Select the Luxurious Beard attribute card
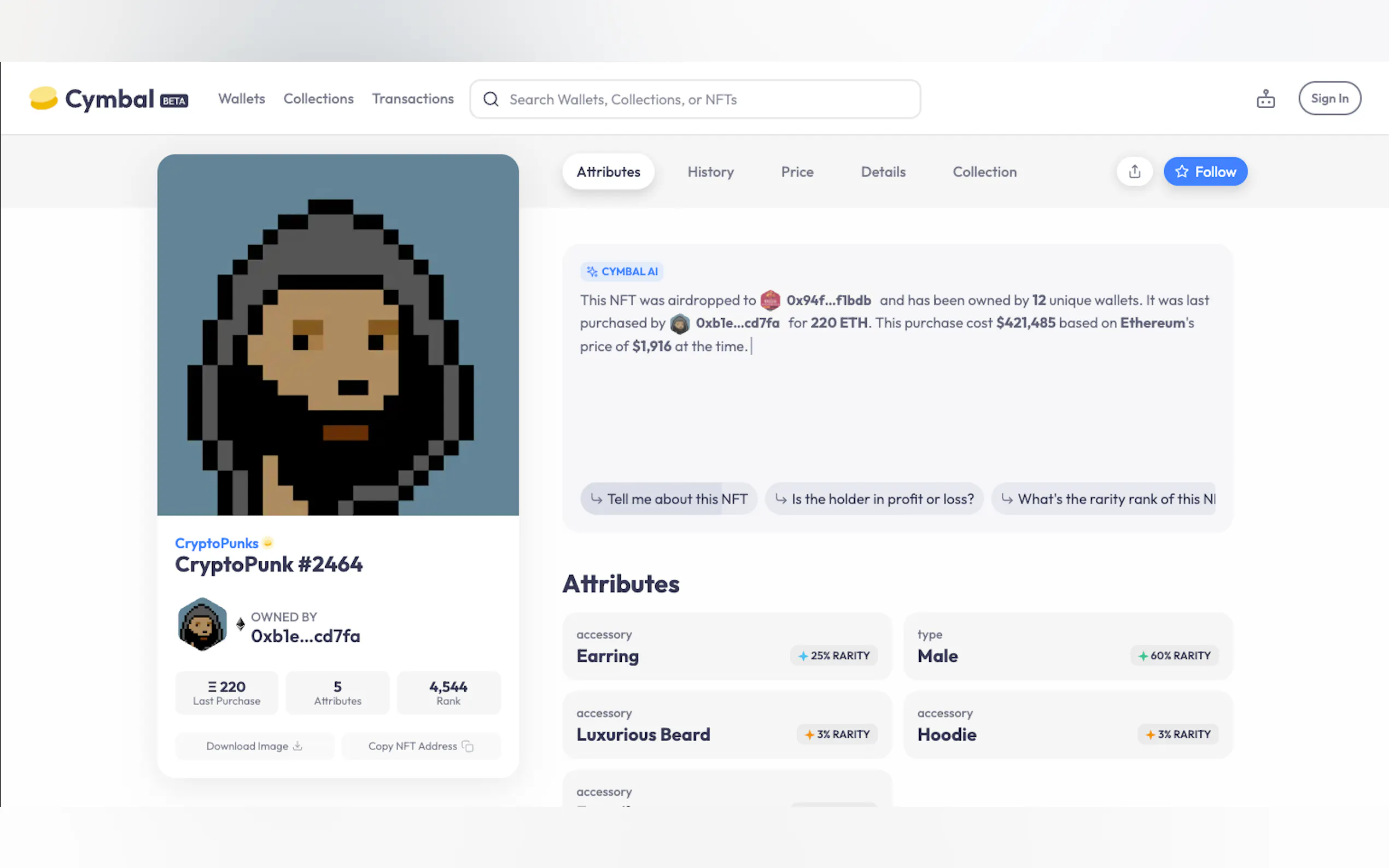Viewport: 1389px width, 868px height. (x=727, y=725)
